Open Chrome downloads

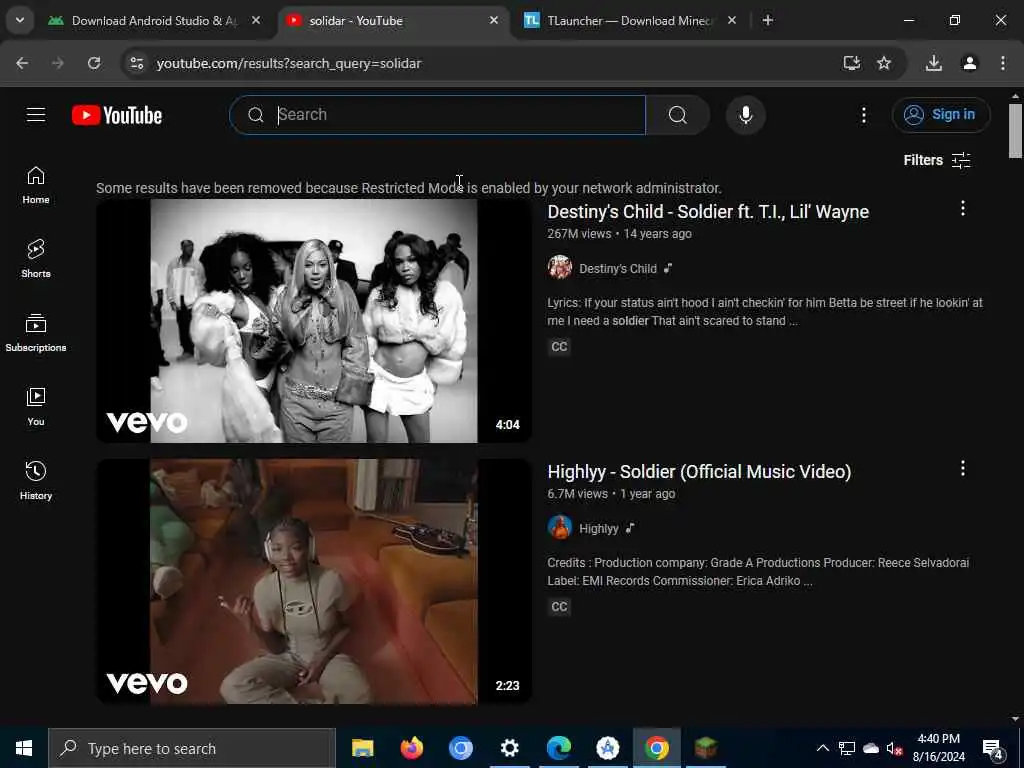(934, 63)
